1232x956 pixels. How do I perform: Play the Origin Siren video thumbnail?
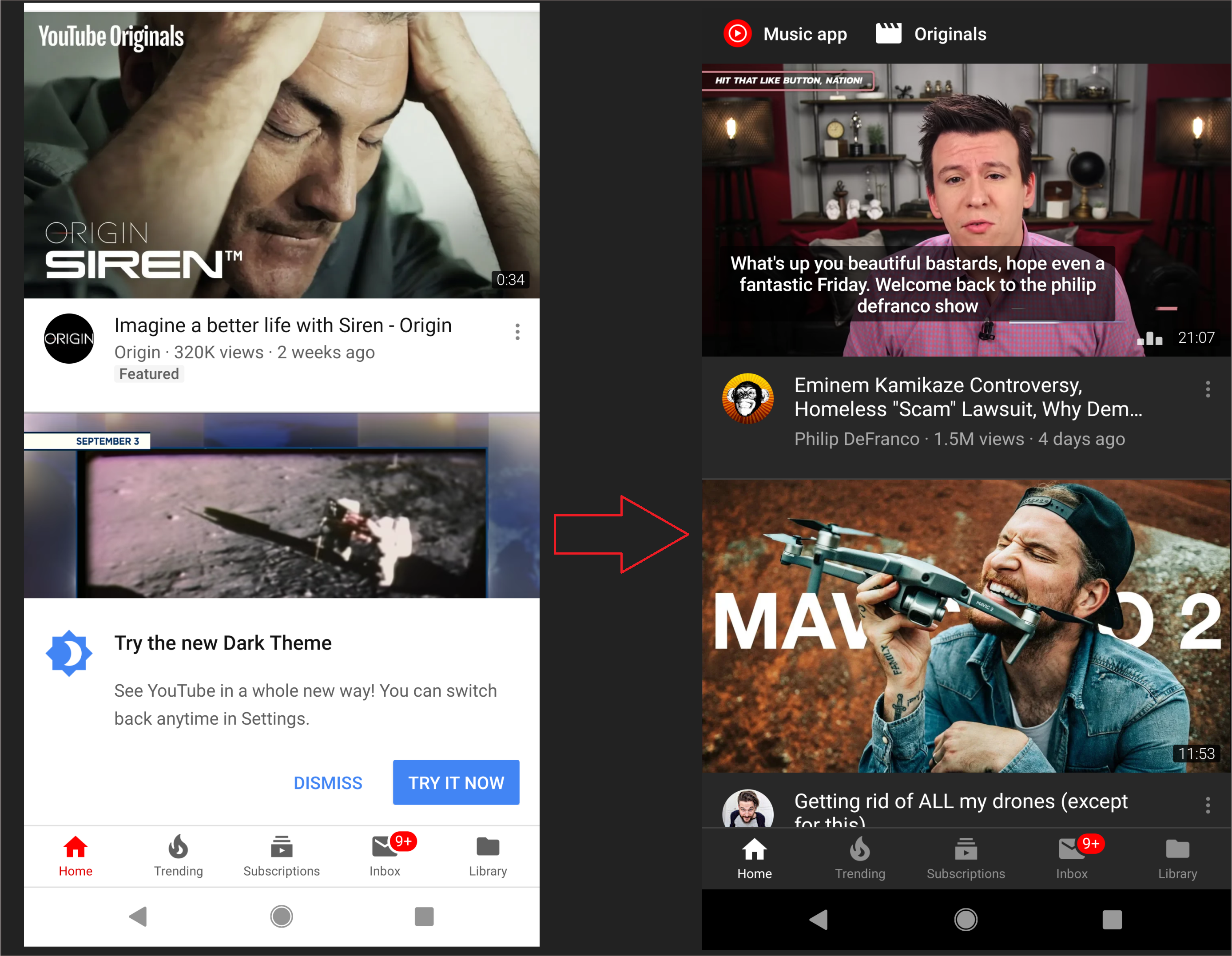tap(282, 155)
